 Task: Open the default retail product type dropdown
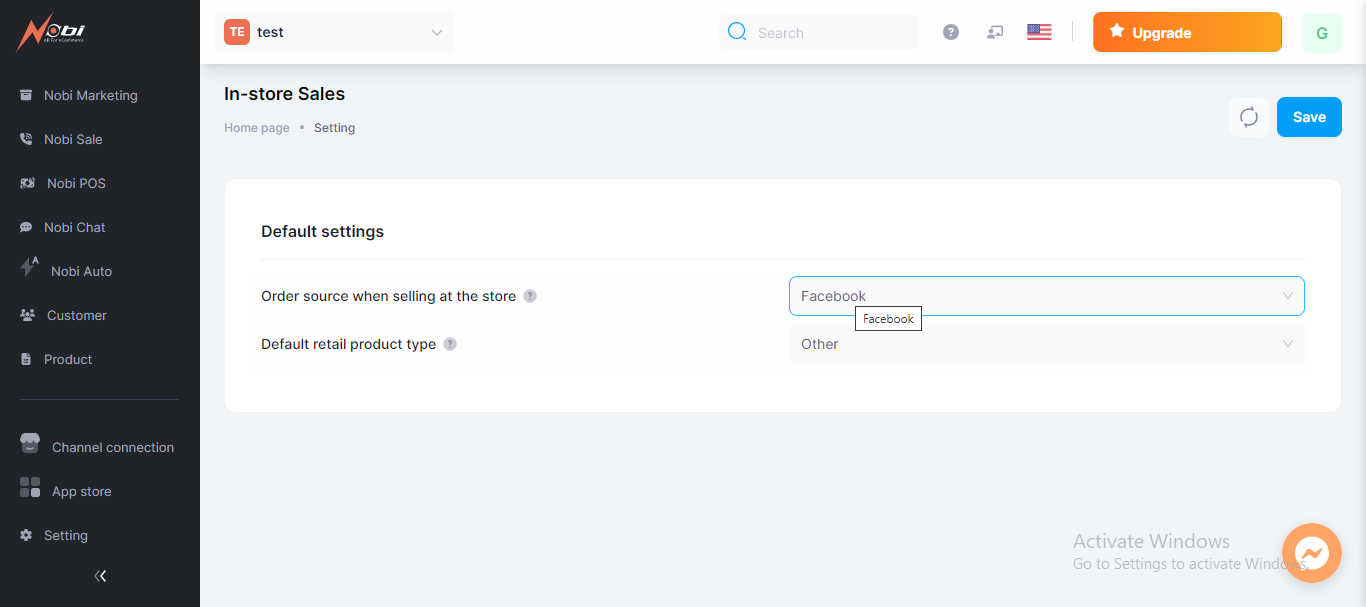tap(1046, 344)
